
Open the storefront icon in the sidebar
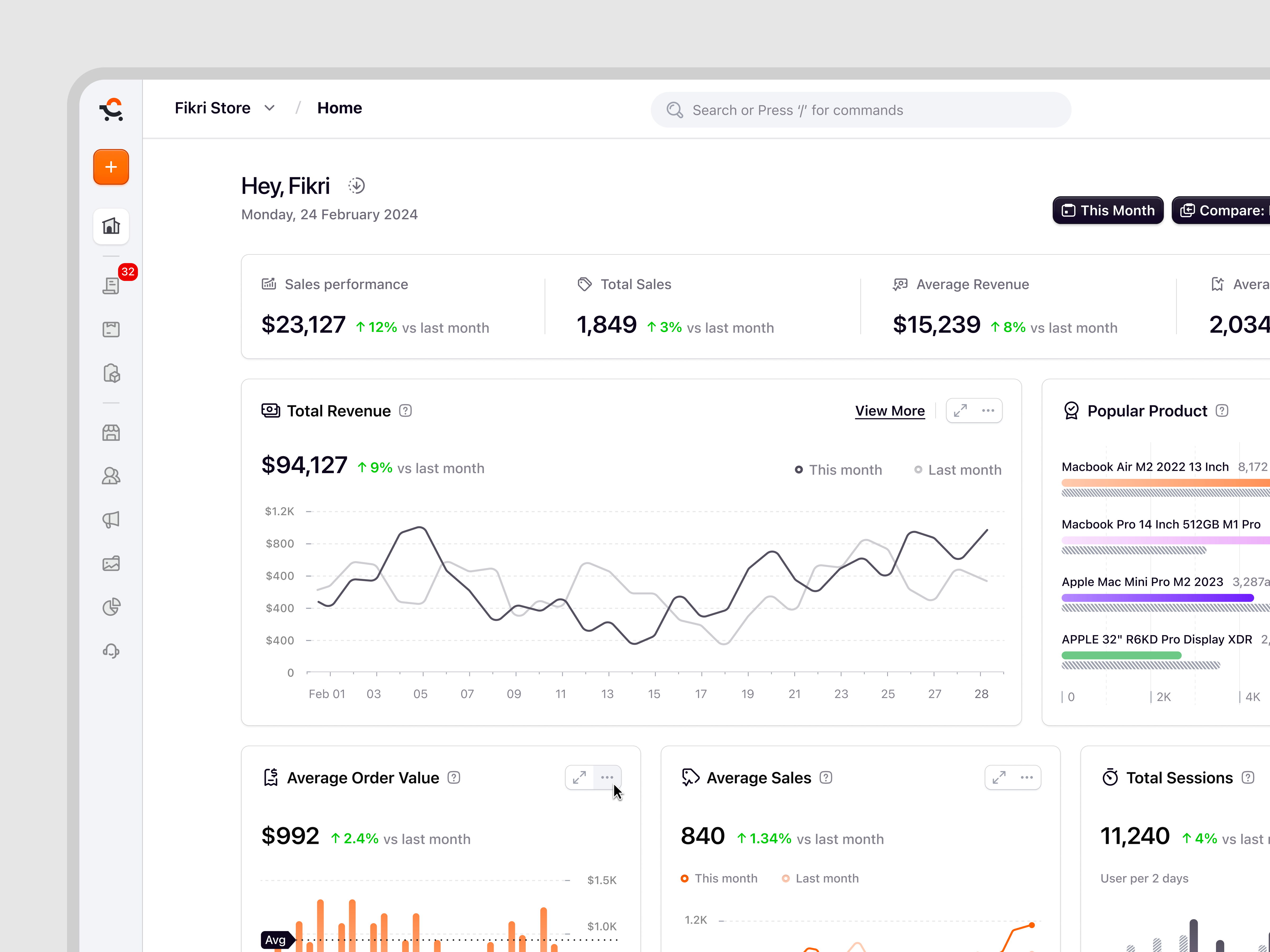[111, 433]
